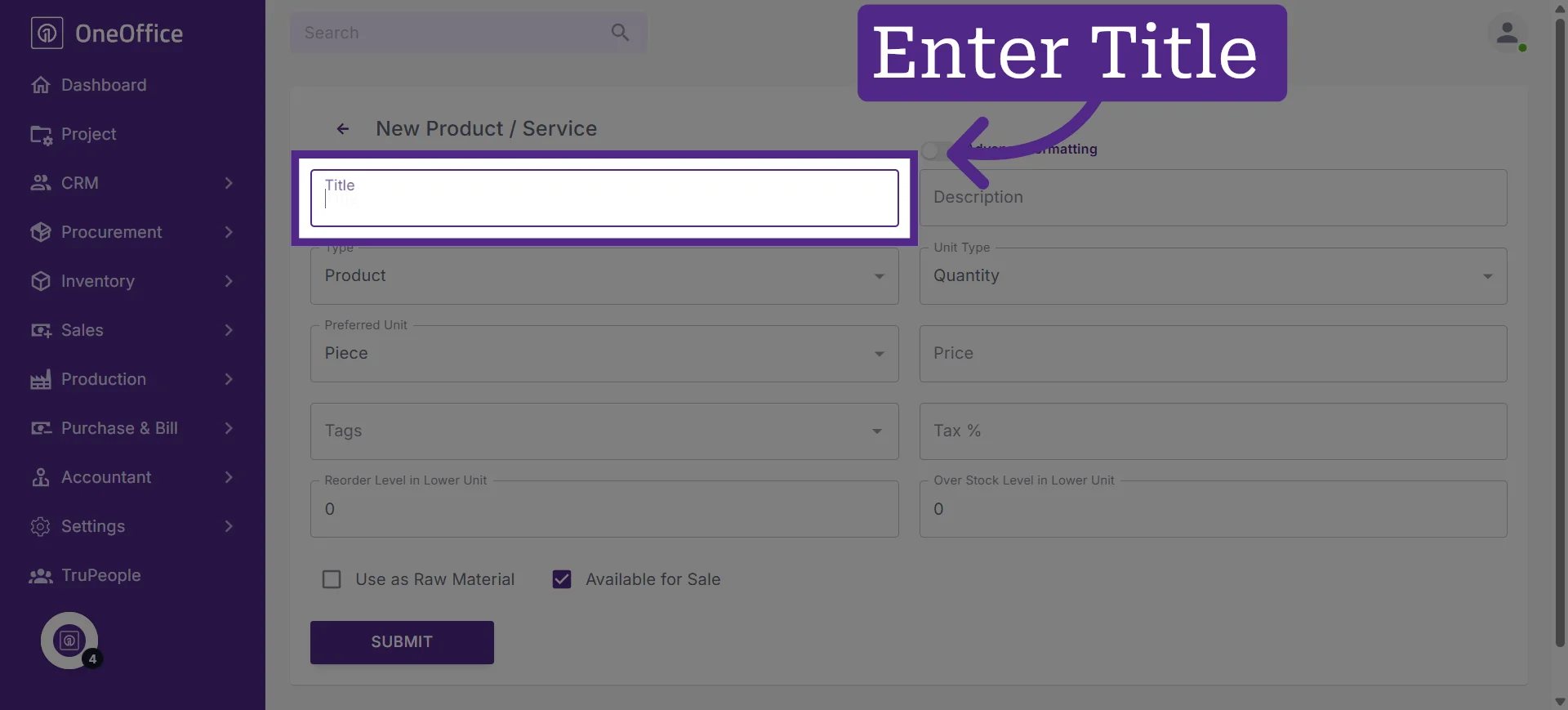This screenshot has width=1568, height=710.
Task: Open the Unit Type Quantity dropdown
Action: click(1213, 276)
